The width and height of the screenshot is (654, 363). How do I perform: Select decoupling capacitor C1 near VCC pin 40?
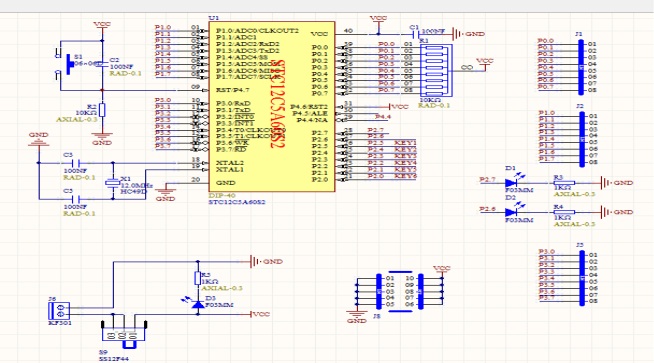click(414, 34)
